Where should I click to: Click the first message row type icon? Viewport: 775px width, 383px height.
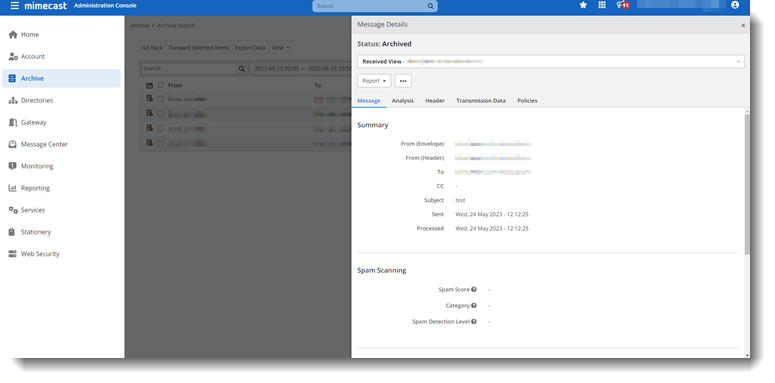coord(149,98)
